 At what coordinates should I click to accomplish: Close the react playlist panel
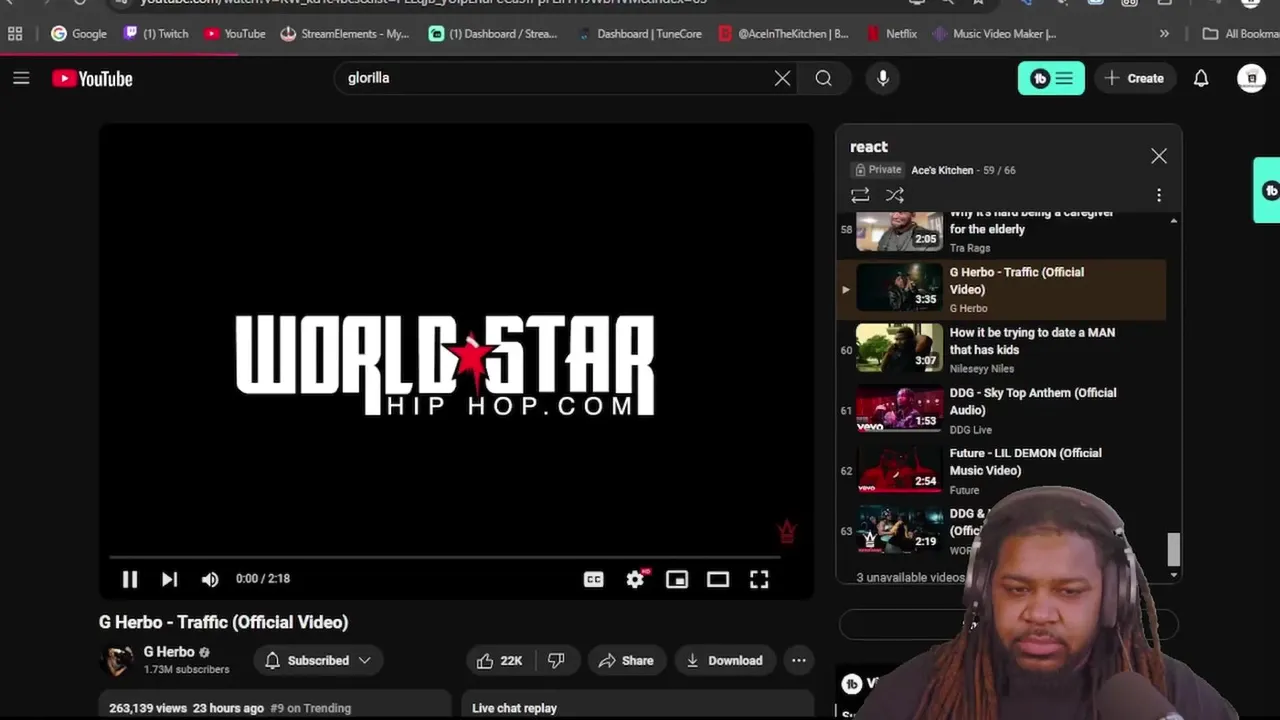[x=1158, y=156]
